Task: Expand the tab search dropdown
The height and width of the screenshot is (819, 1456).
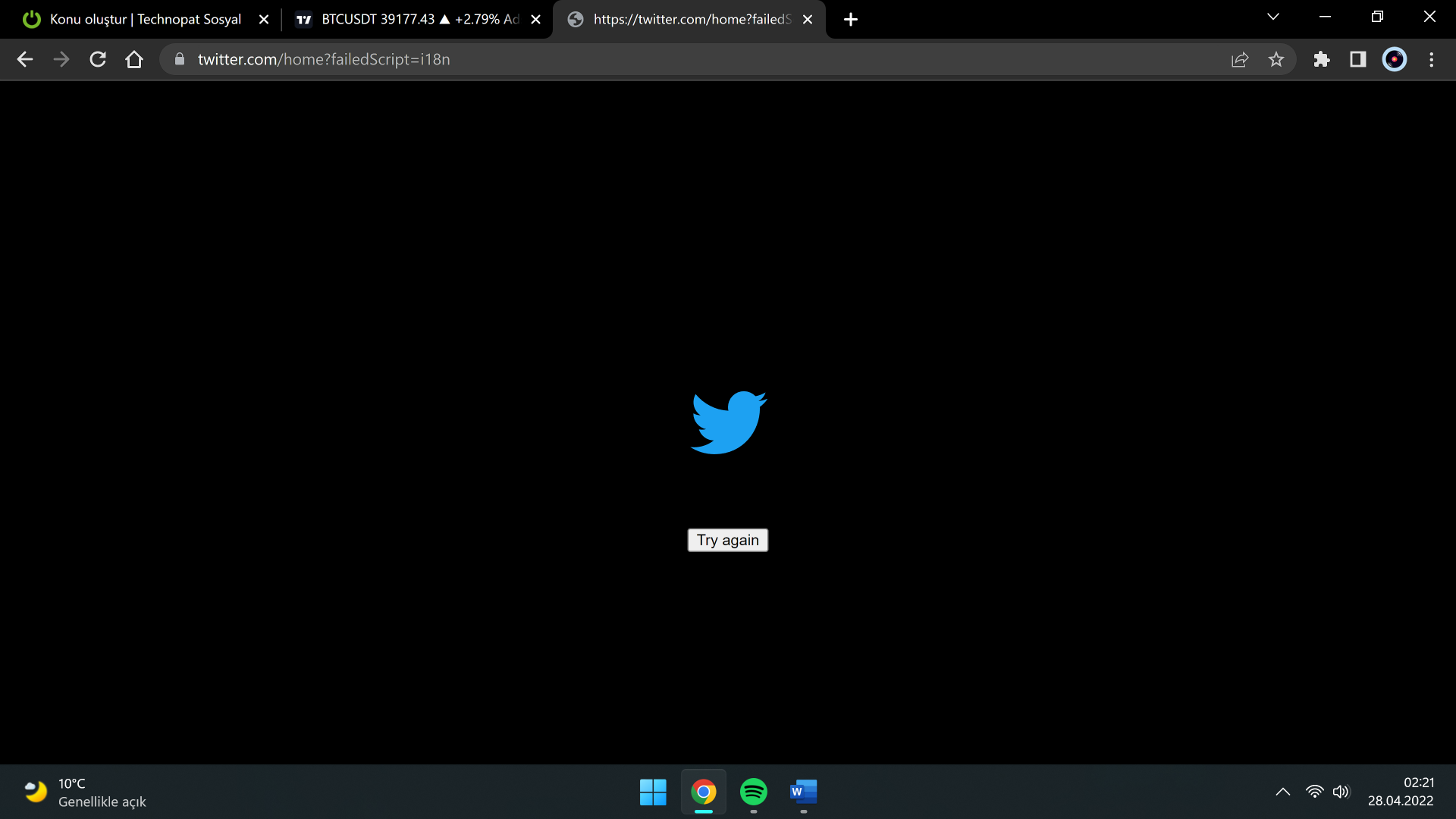Action: (1273, 17)
